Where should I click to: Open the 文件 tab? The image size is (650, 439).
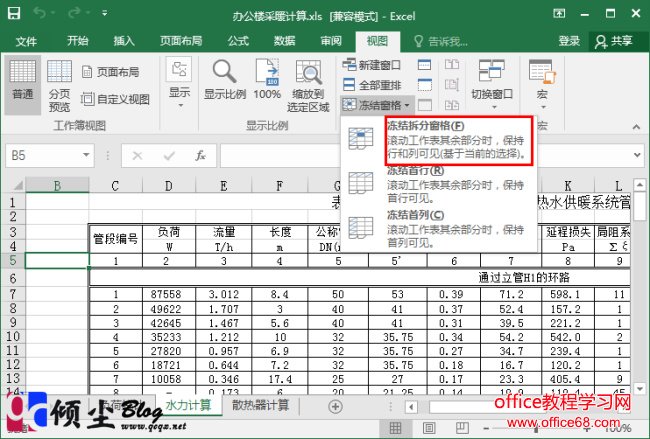(26, 41)
